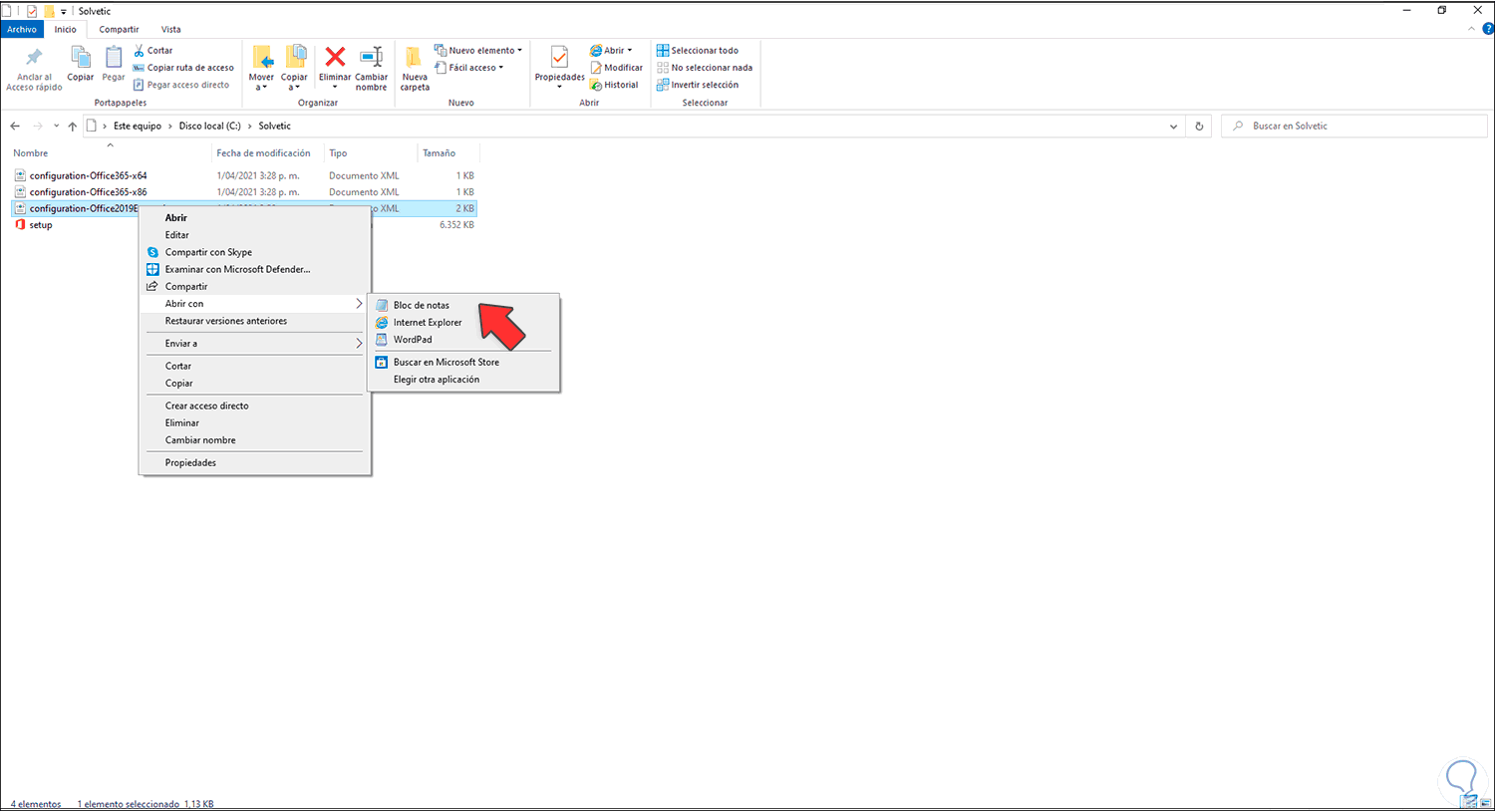Click Pegar acceso directo in ribbon
Viewport: 1495px width, 812px height.
tap(181, 85)
